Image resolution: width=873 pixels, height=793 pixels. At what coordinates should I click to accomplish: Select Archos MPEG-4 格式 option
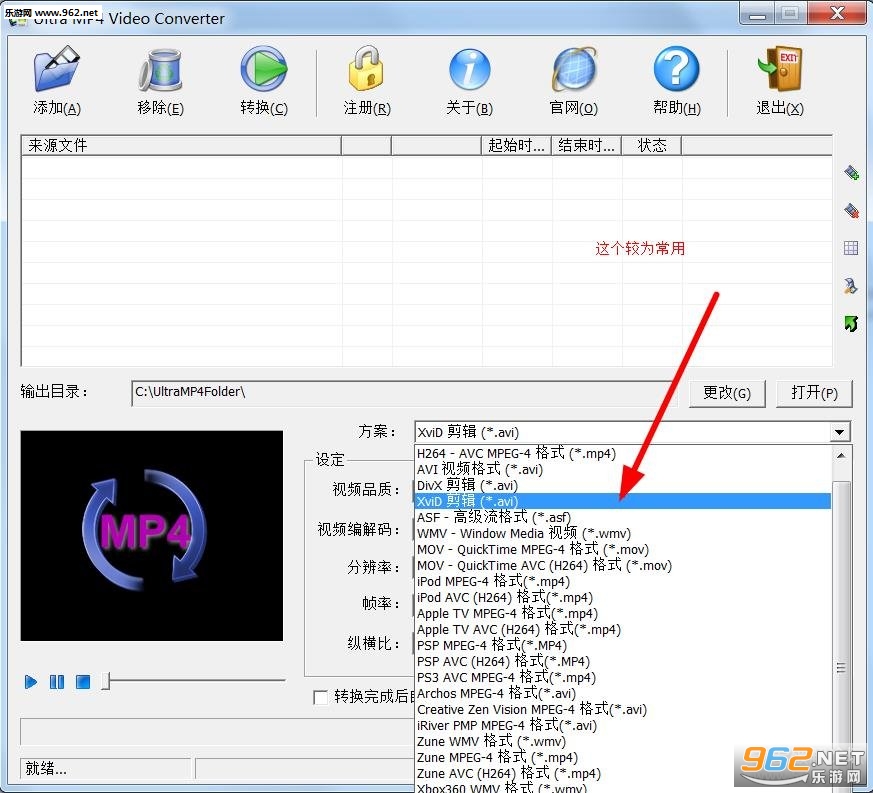[622, 694]
